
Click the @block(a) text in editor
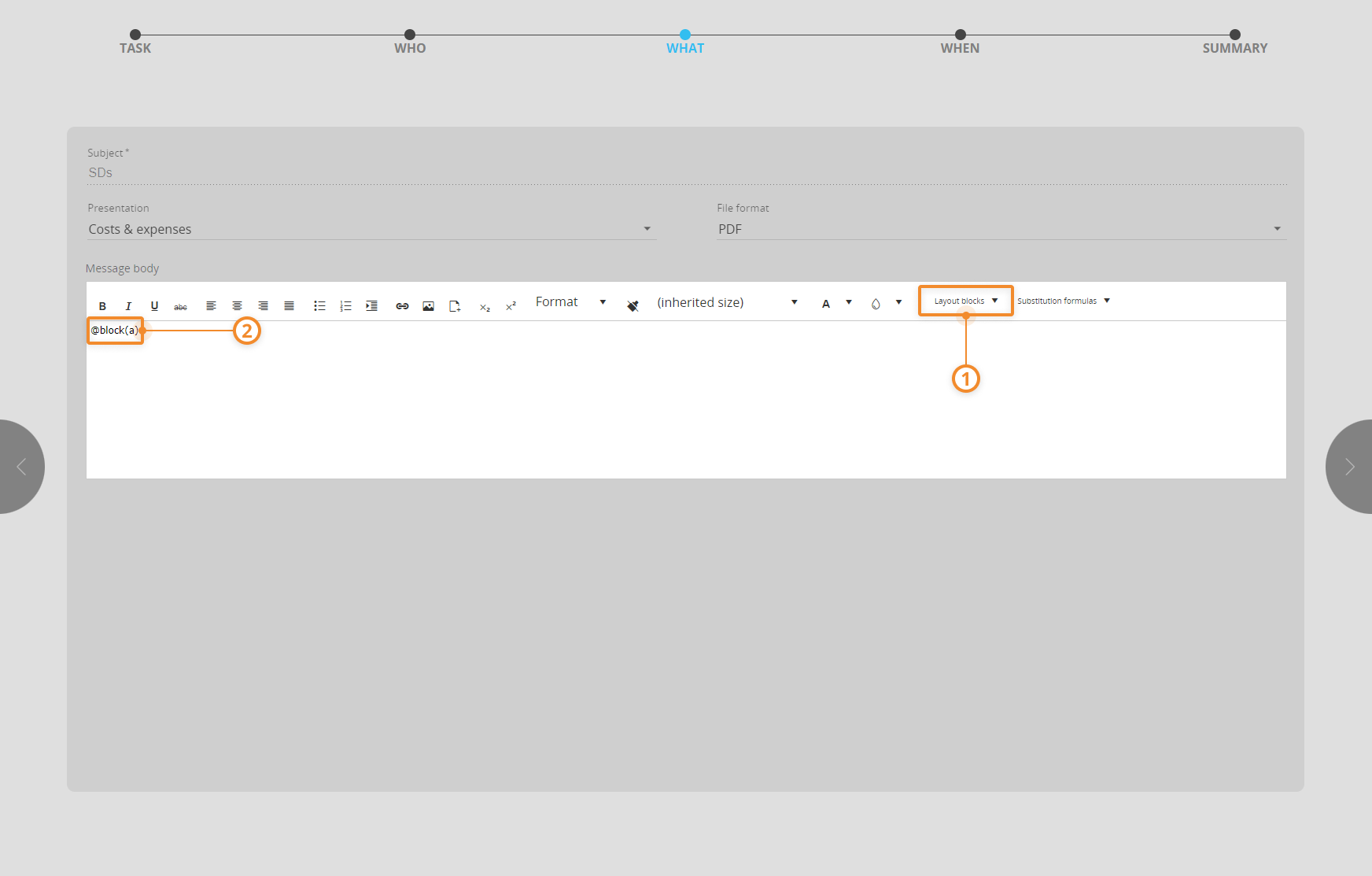115,331
